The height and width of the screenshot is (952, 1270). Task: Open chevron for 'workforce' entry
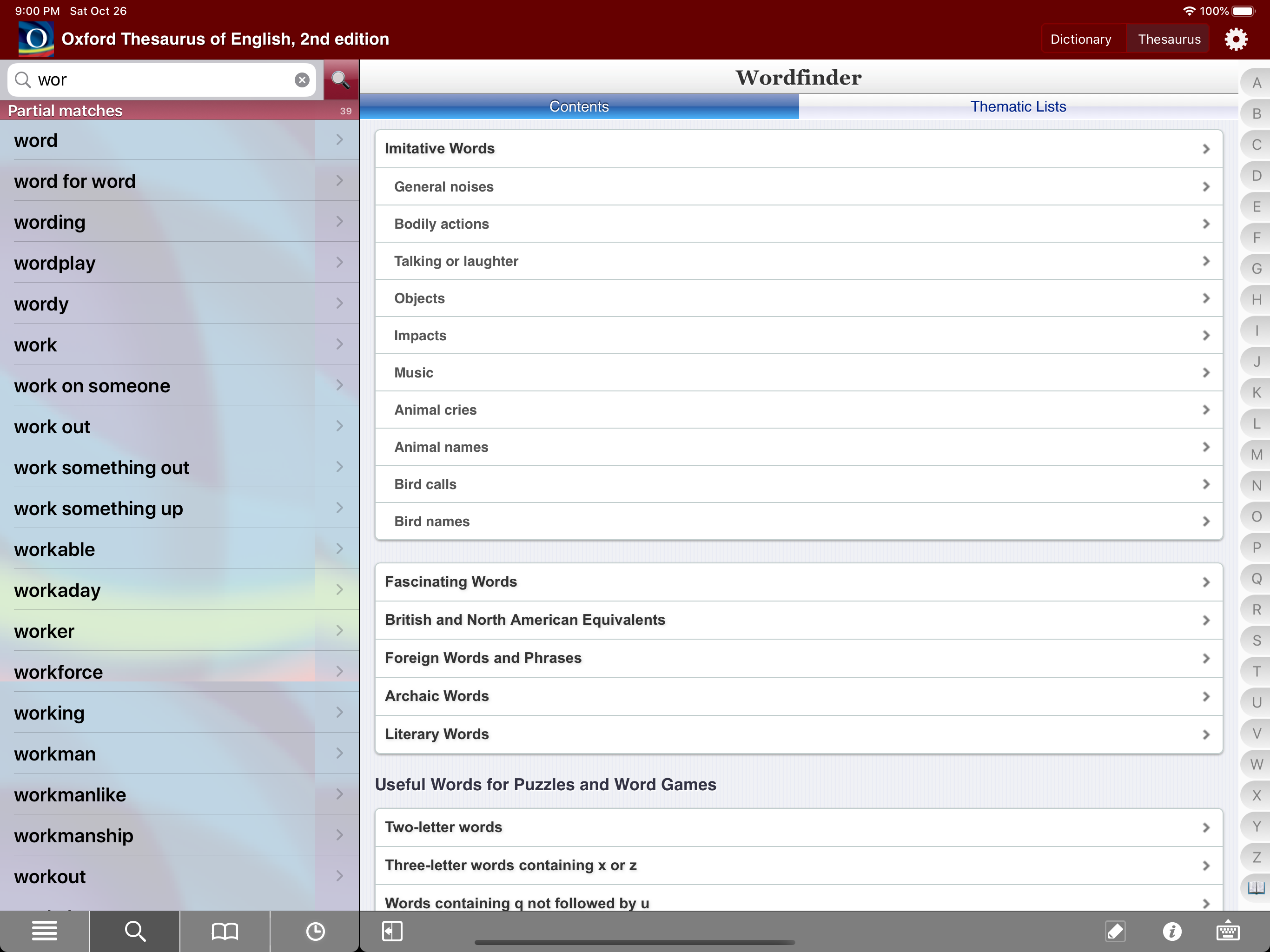pos(339,671)
